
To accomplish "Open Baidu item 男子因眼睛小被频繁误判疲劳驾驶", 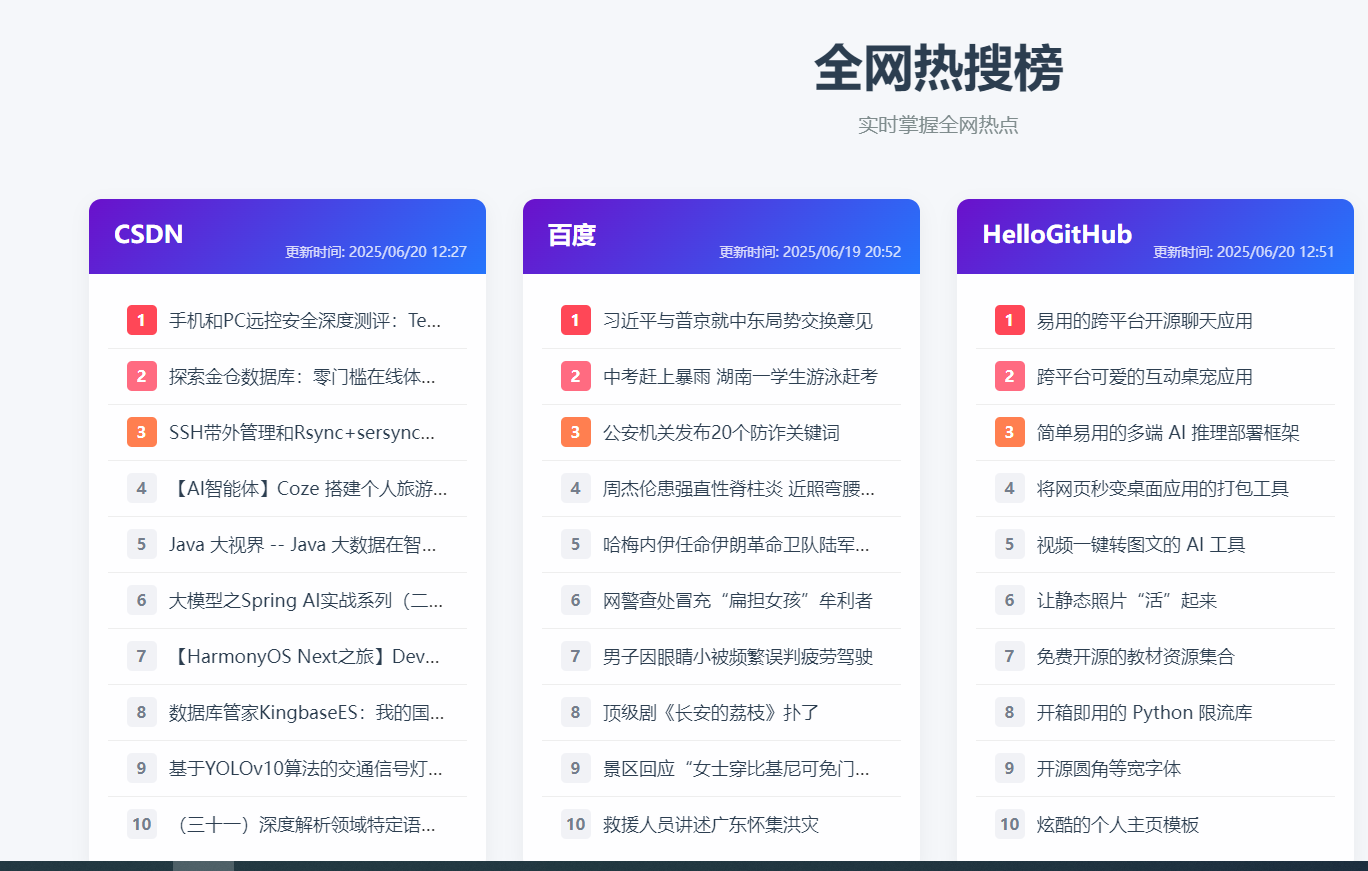I will (x=738, y=656).
